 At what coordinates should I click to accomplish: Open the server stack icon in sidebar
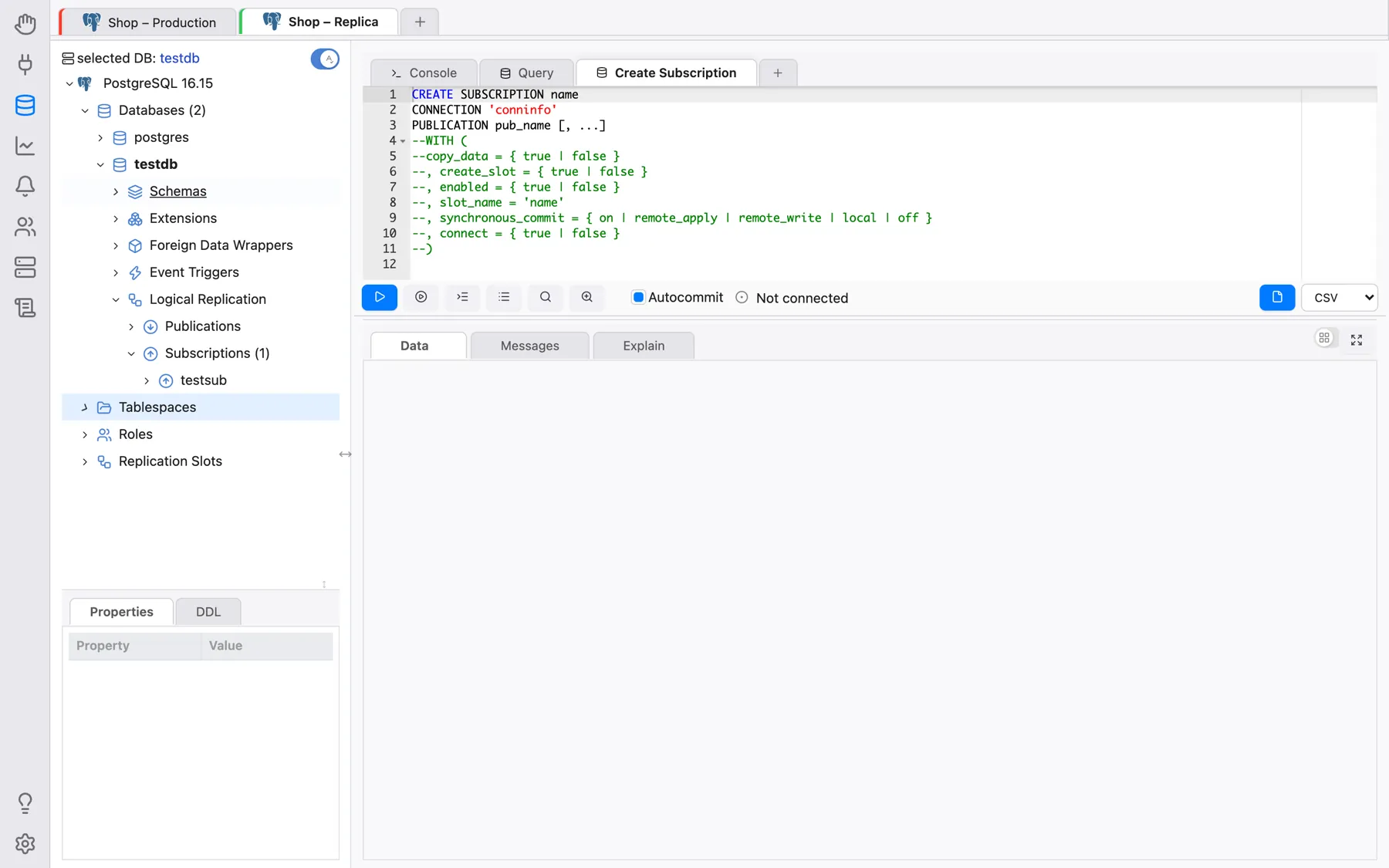(25, 267)
